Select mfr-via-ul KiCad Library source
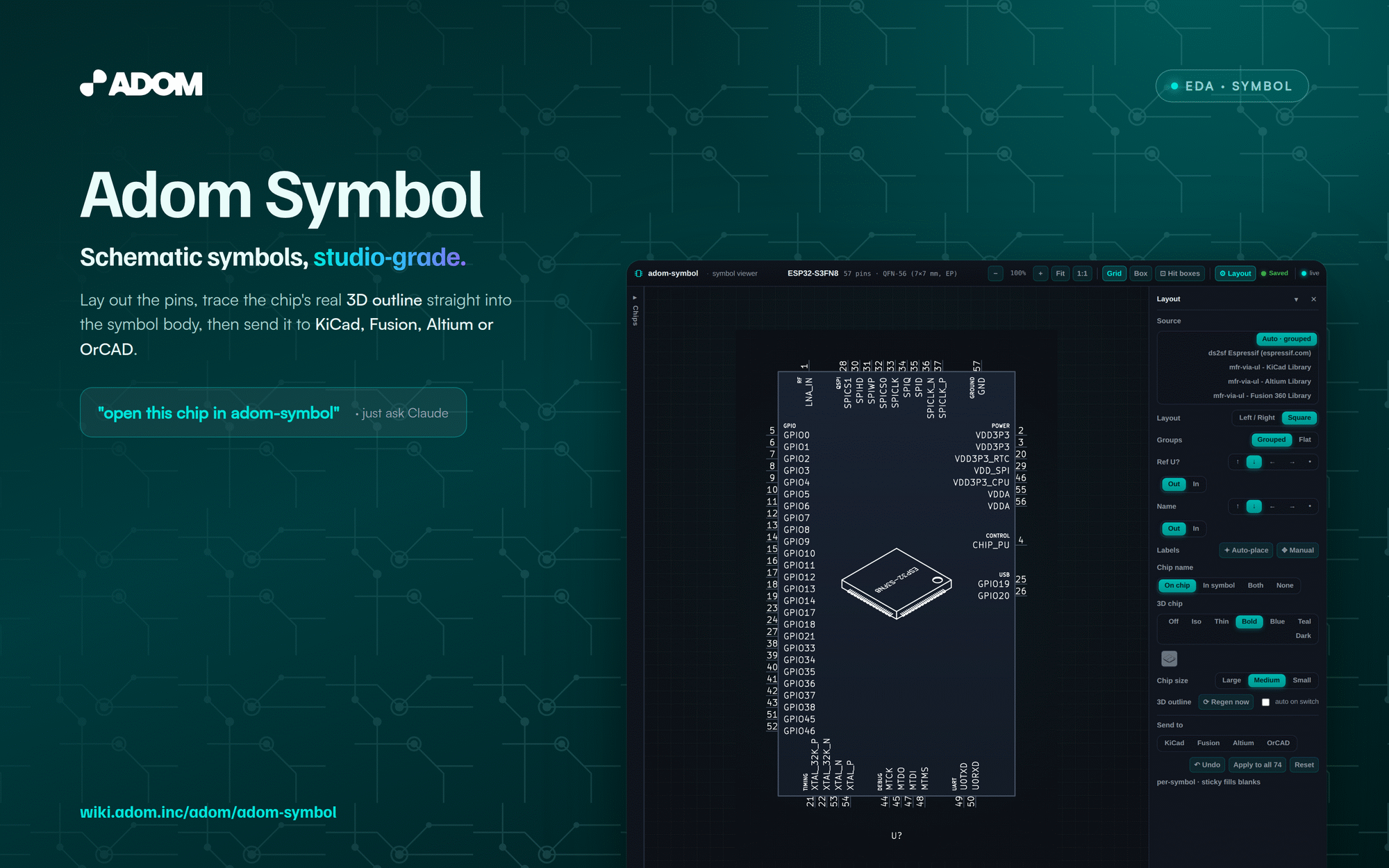Image resolution: width=1389 pixels, height=868 pixels. tap(1270, 367)
